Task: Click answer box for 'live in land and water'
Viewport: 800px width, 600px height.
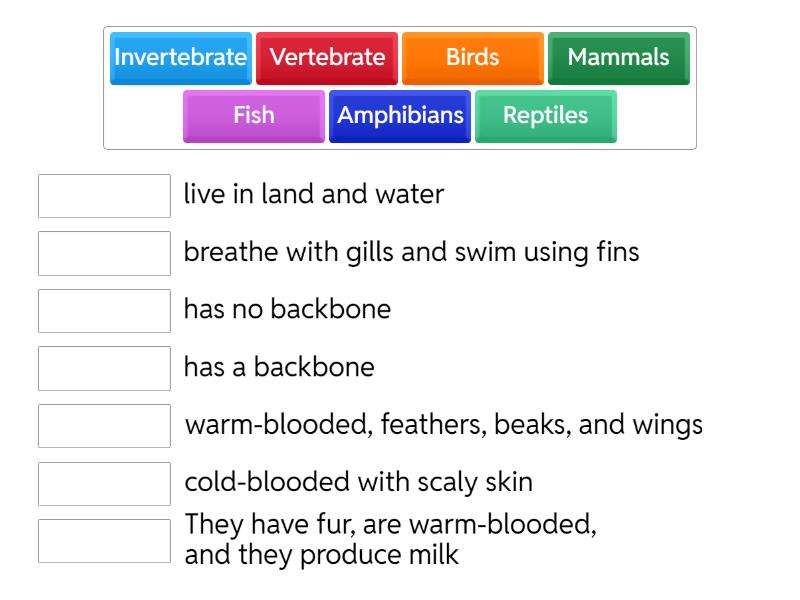Action: pyautogui.click(x=104, y=196)
